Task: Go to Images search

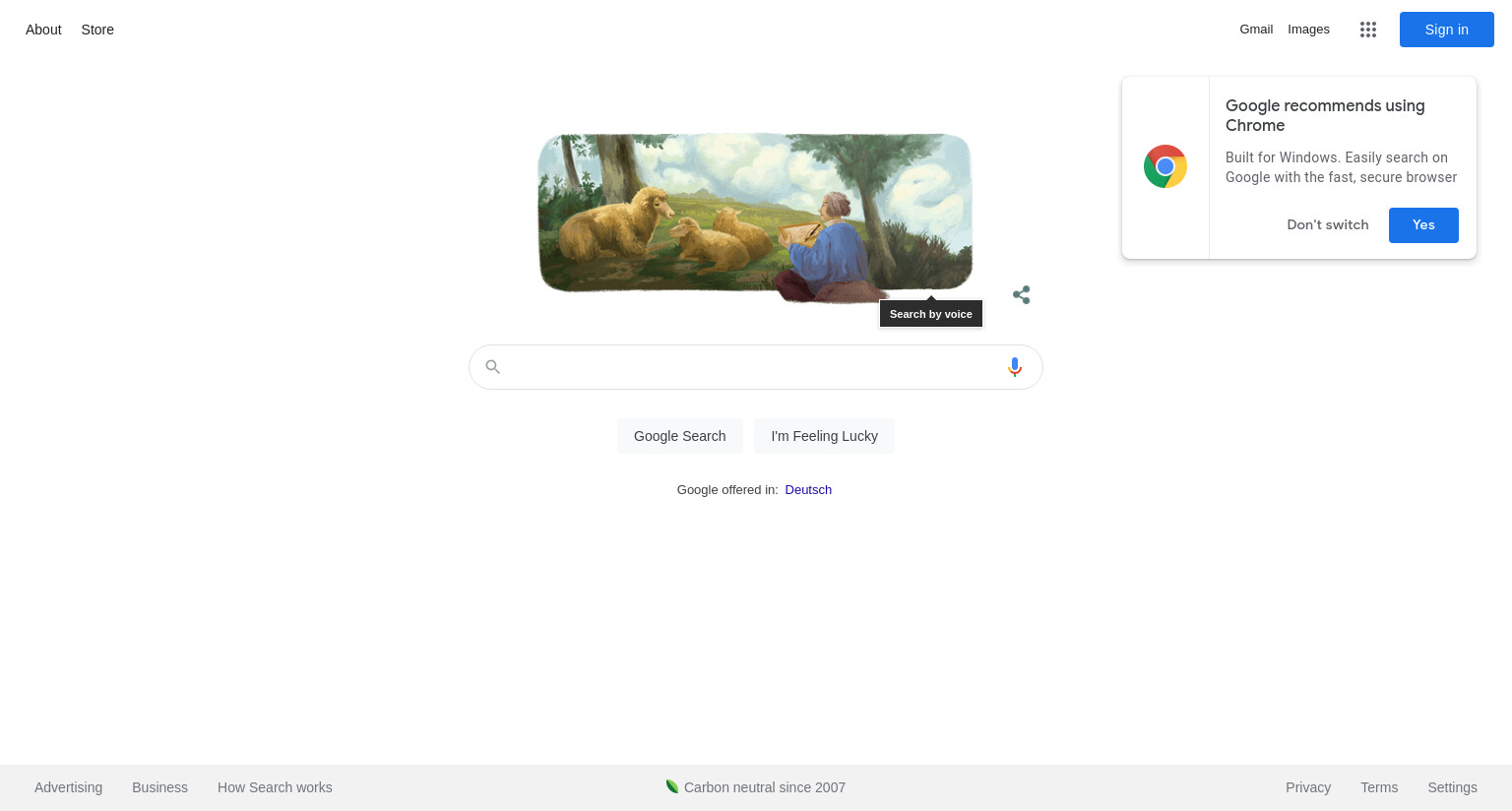Action: 1308,30
